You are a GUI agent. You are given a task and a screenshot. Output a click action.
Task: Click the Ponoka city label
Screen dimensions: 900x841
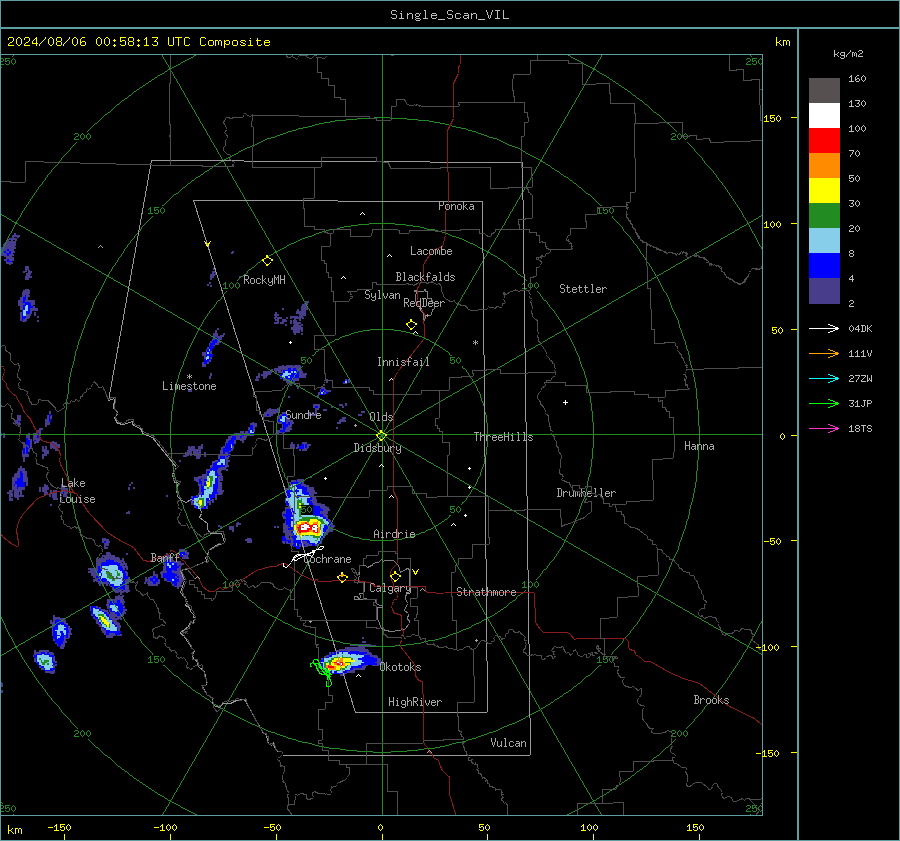pos(456,206)
